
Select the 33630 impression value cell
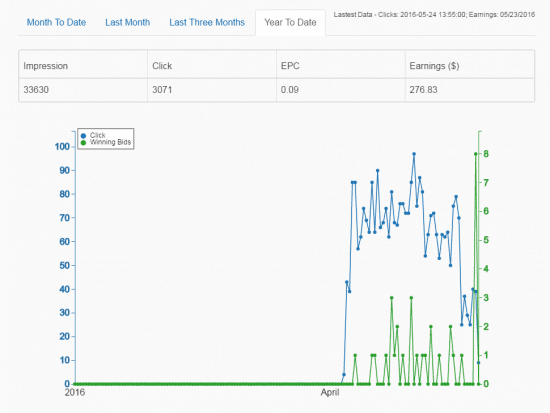[83, 90]
